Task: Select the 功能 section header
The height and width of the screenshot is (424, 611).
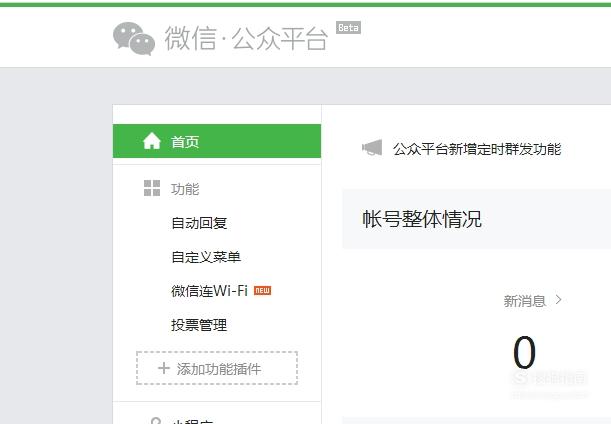Action: click(x=185, y=189)
